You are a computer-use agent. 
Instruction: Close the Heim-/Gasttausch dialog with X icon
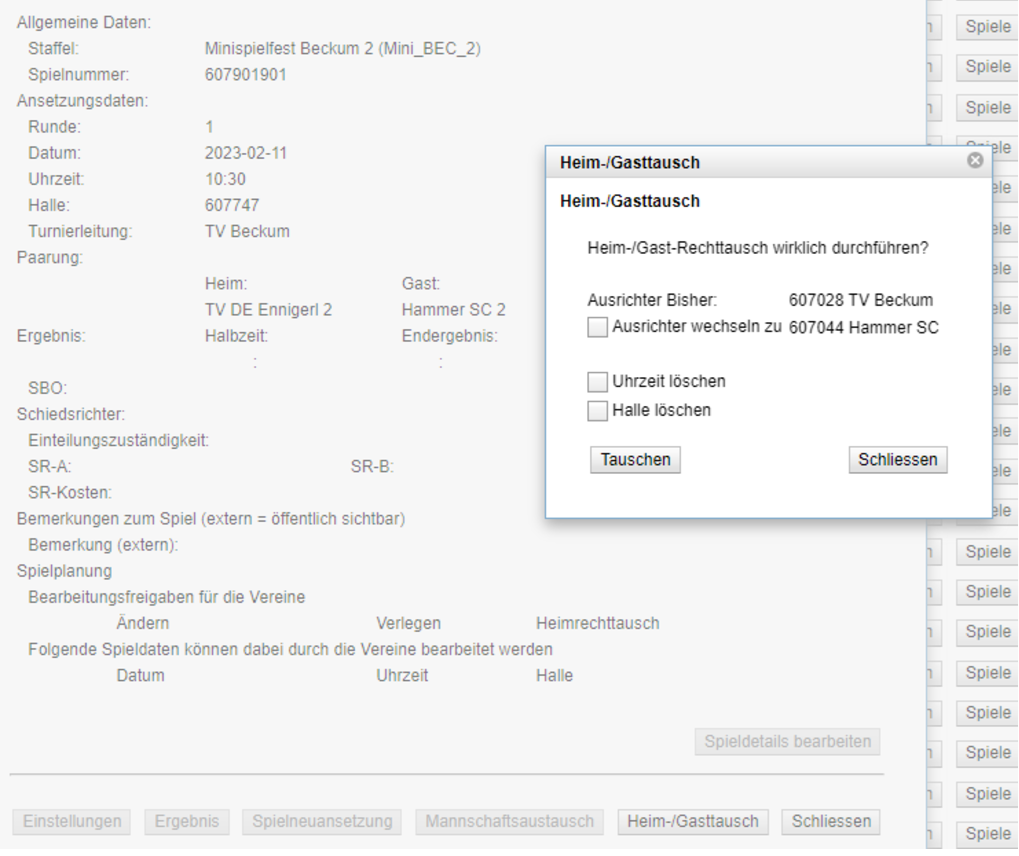(x=975, y=161)
